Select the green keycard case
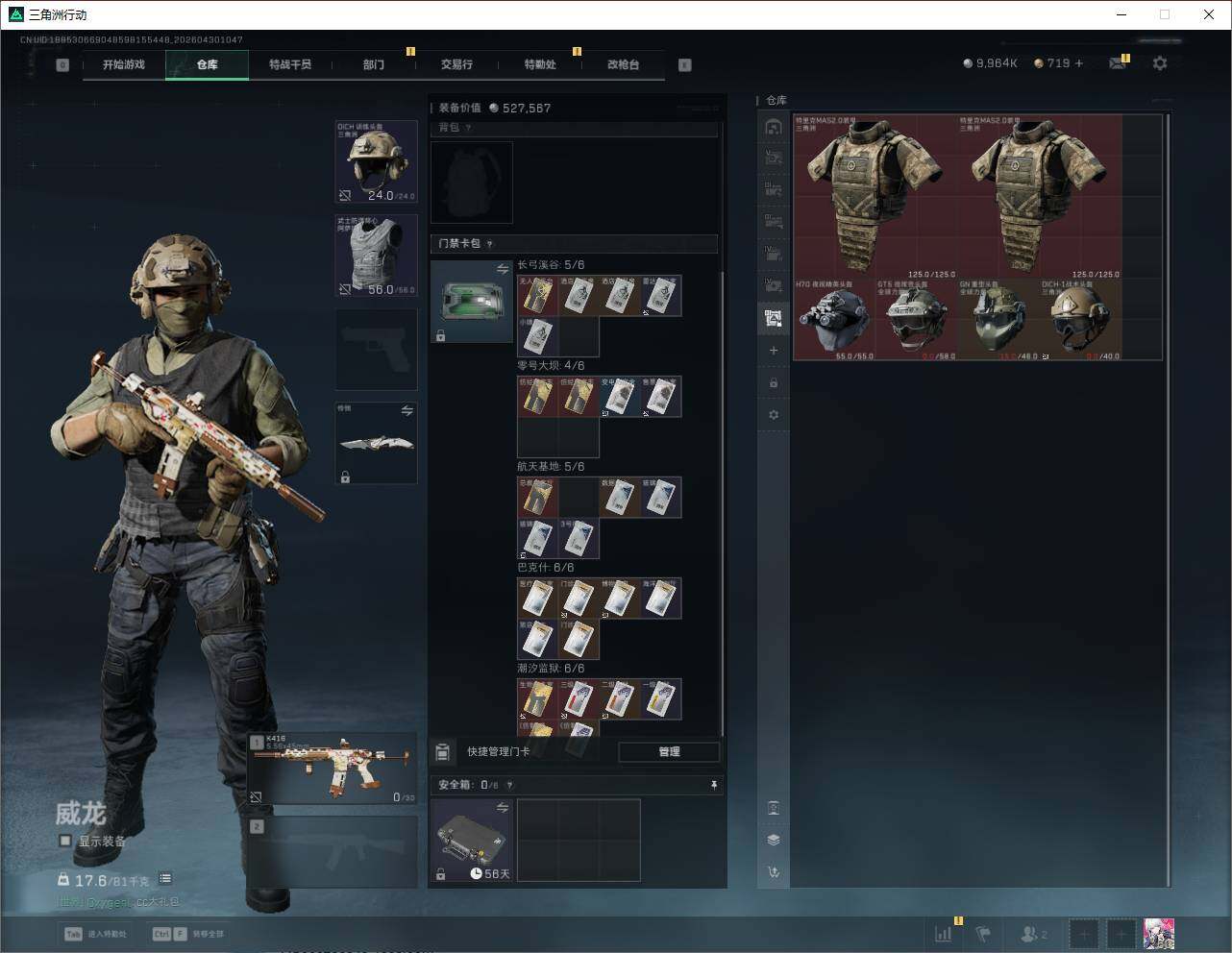1232x953 pixels. tap(472, 302)
